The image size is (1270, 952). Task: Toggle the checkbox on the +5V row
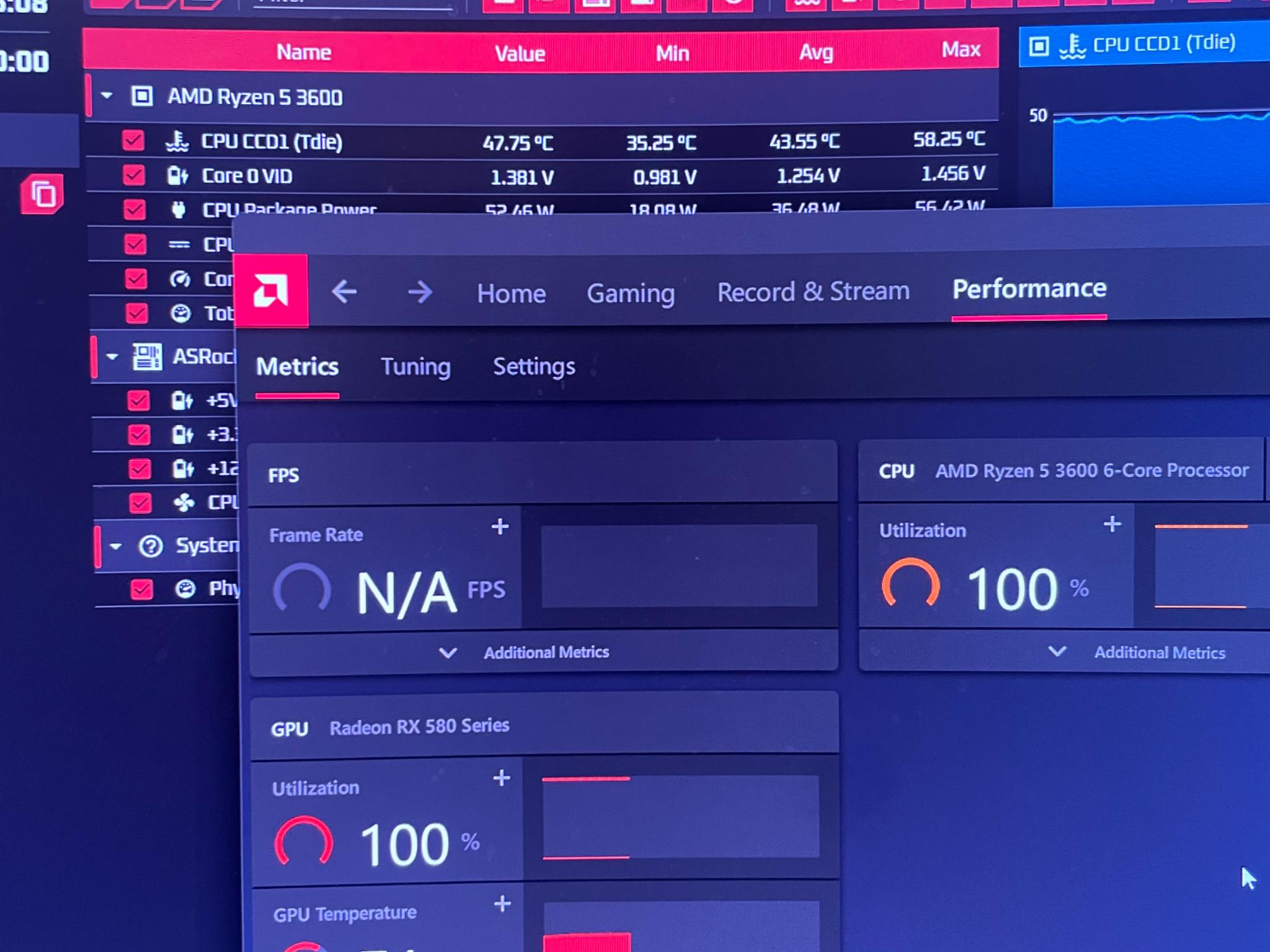point(138,400)
